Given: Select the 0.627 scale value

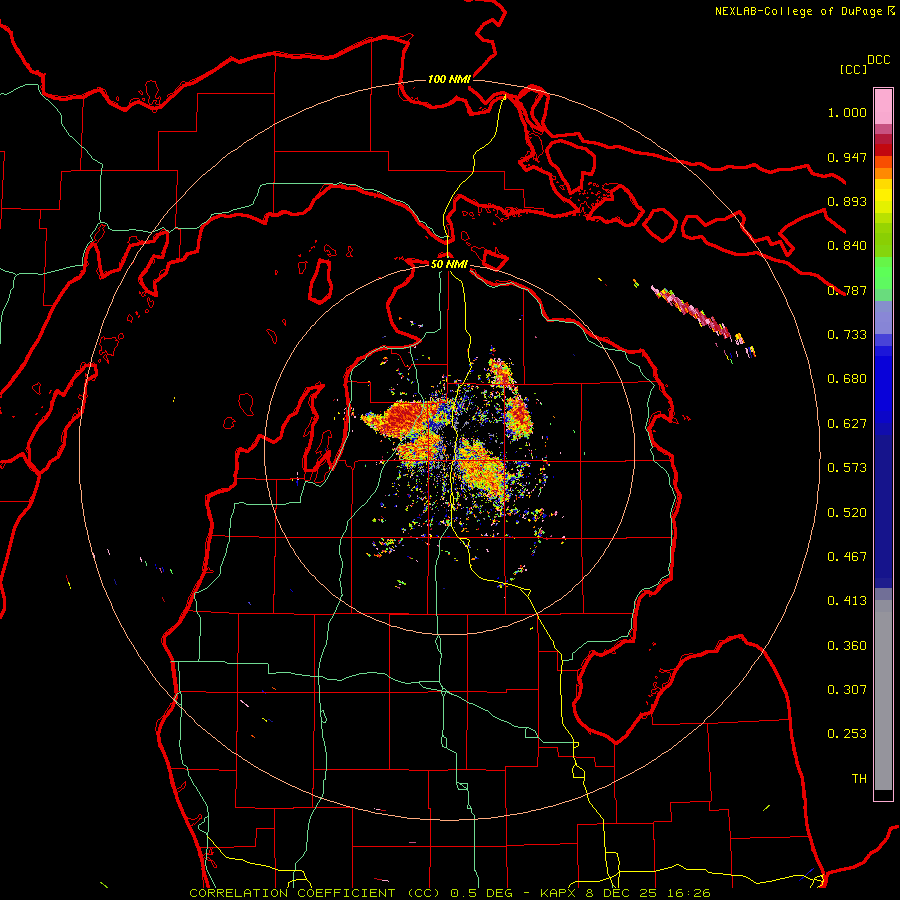Looking at the screenshot, I should [x=847, y=424].
